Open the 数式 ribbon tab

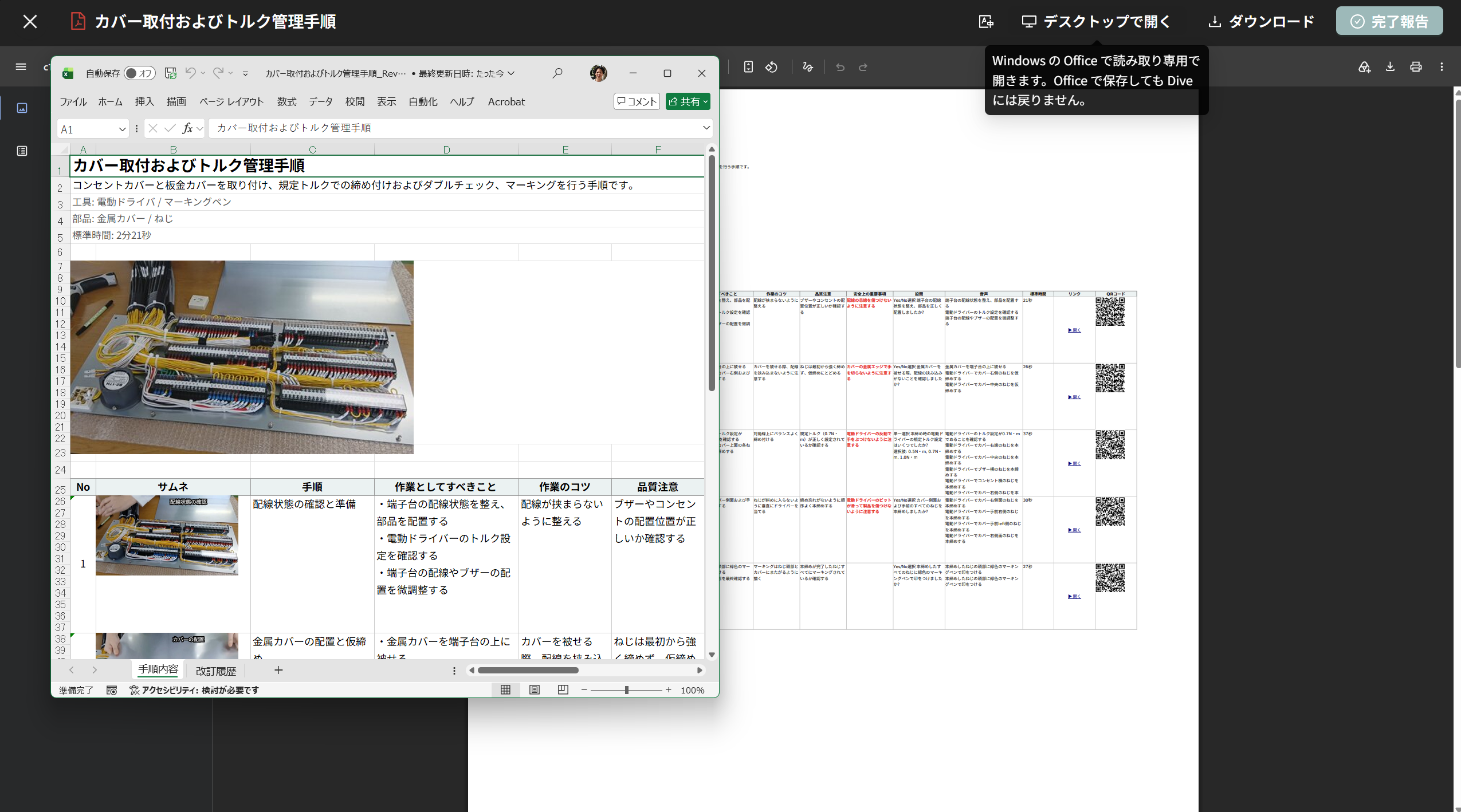[286, 101]
